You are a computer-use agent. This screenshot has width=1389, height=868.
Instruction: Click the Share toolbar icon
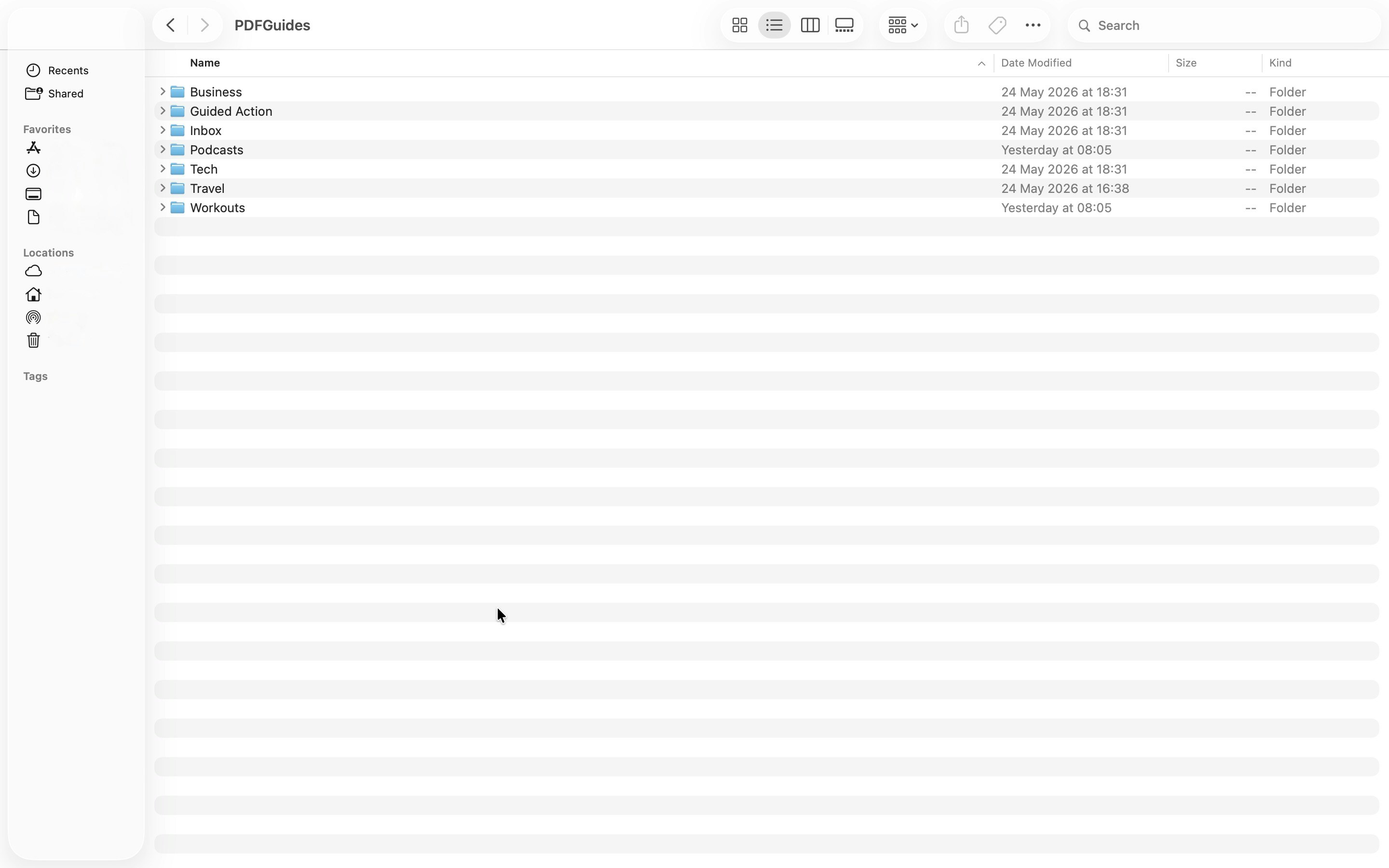pos(961,25)
